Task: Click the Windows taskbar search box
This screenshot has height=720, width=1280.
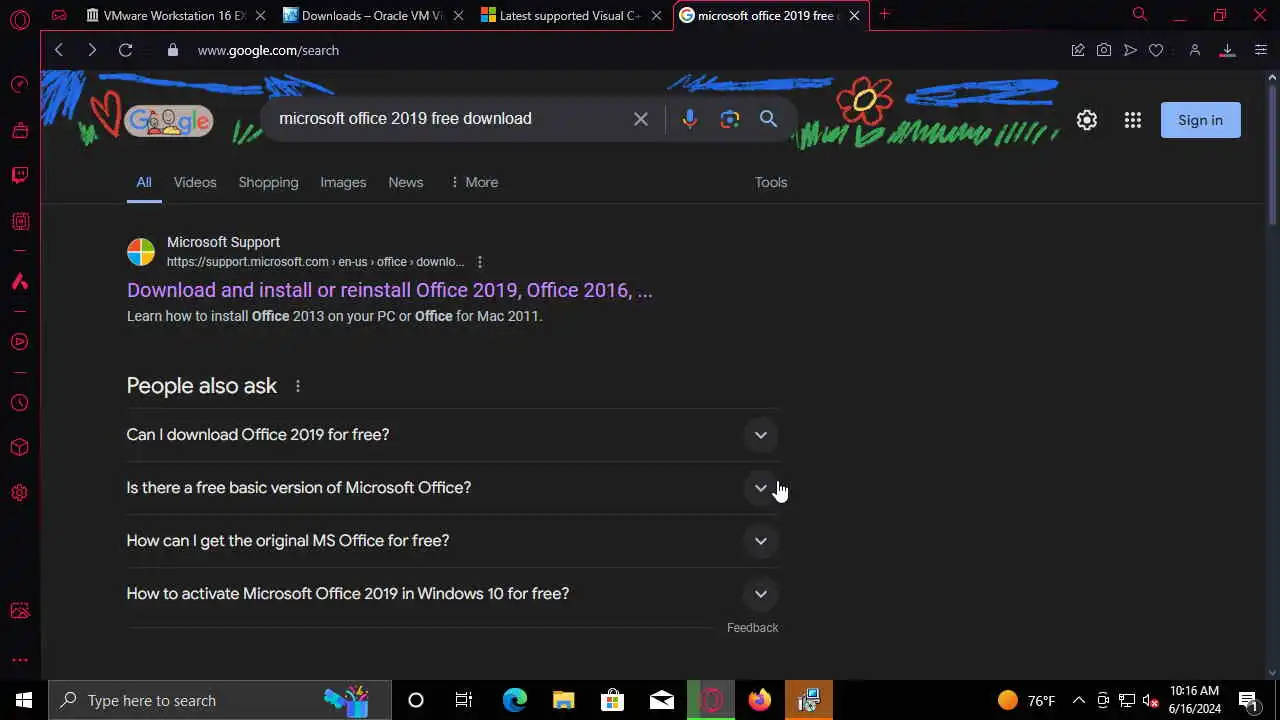Action: point(220,700)
